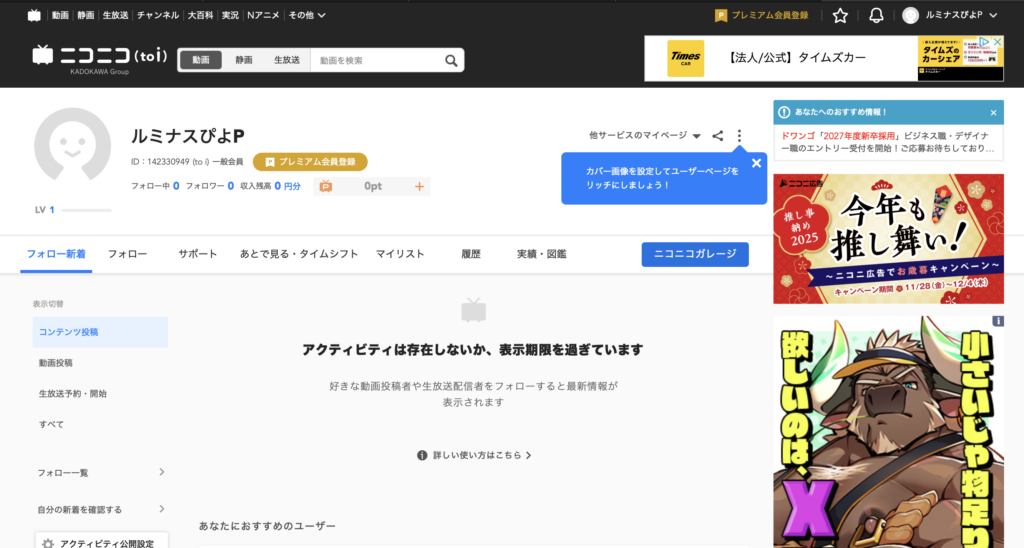1024x548 pixels.
Task: Open the 履歴 tab
Action: coord(471,254)
